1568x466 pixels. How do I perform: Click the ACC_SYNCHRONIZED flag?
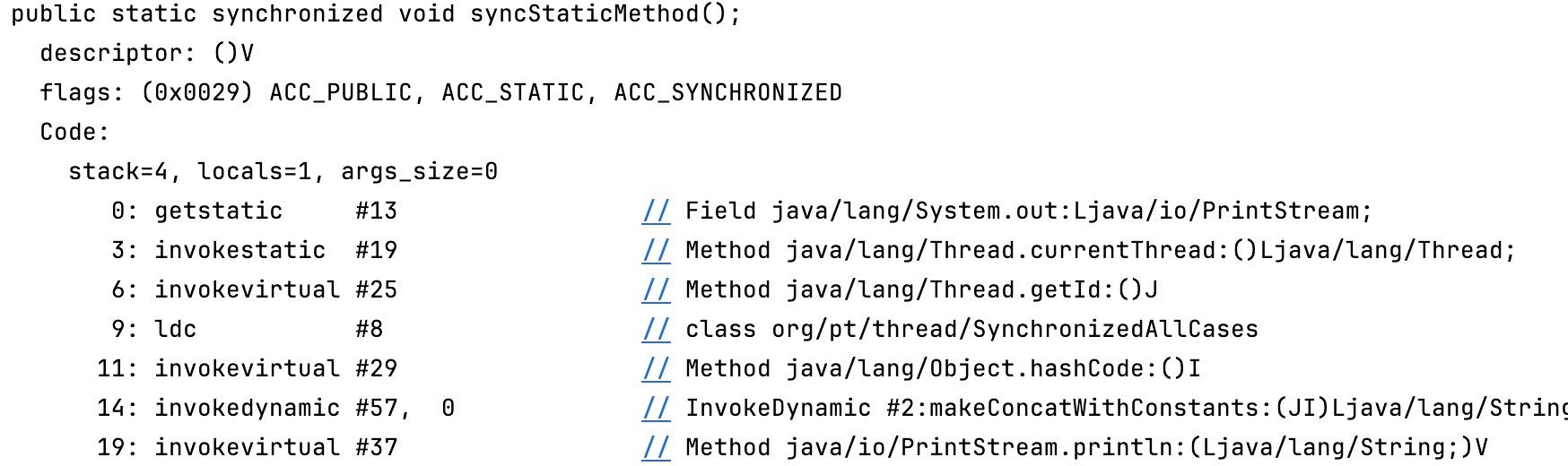728,93
